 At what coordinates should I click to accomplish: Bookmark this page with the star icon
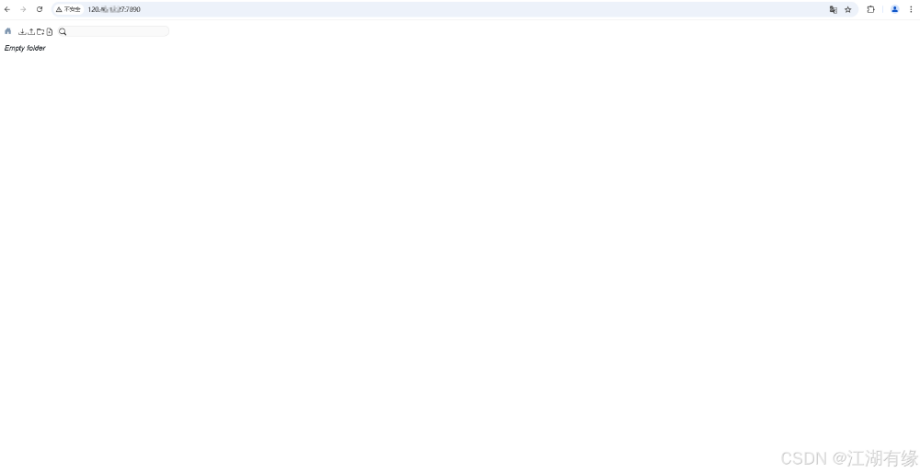coord(848,9)
